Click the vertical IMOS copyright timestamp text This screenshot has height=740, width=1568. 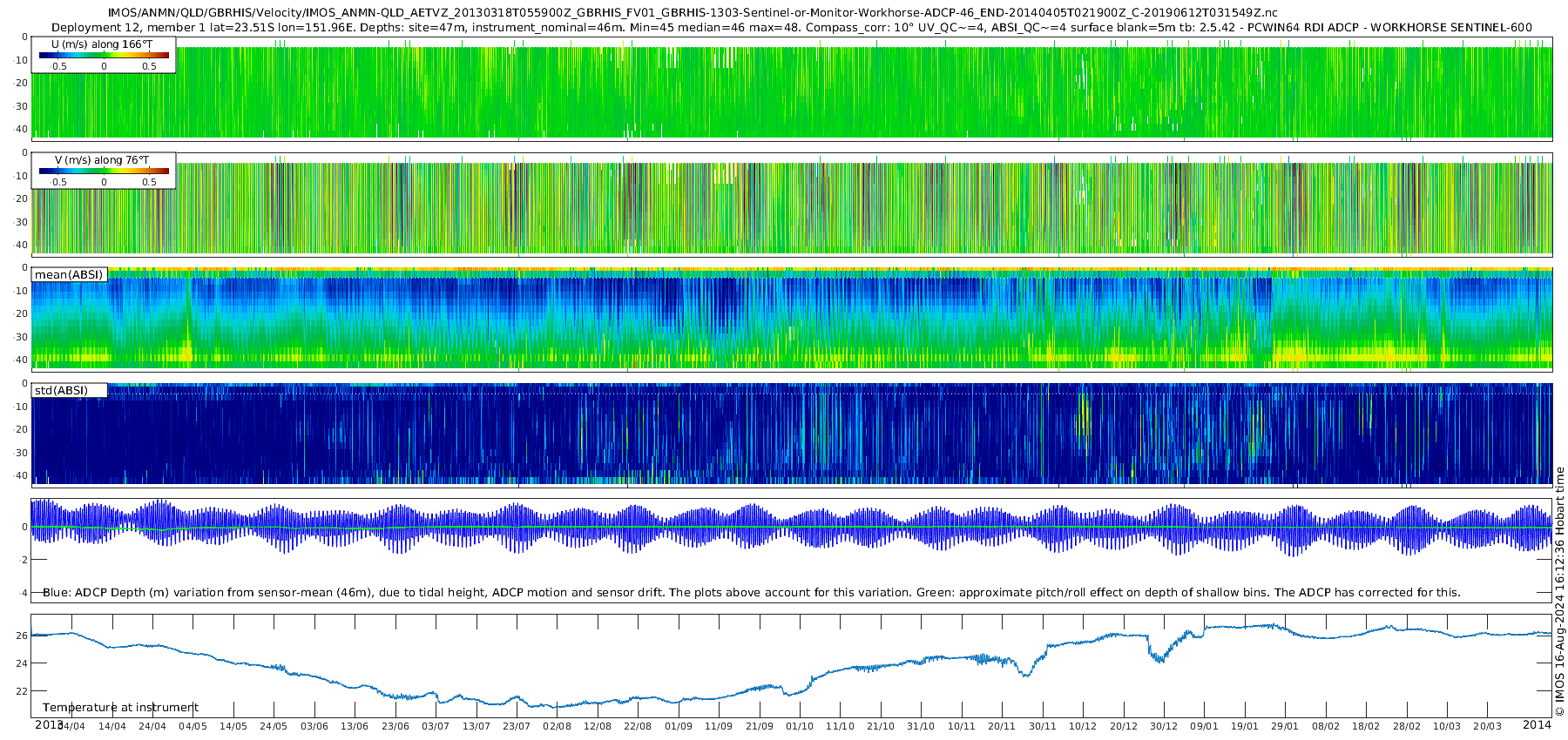pos(1559,592)
